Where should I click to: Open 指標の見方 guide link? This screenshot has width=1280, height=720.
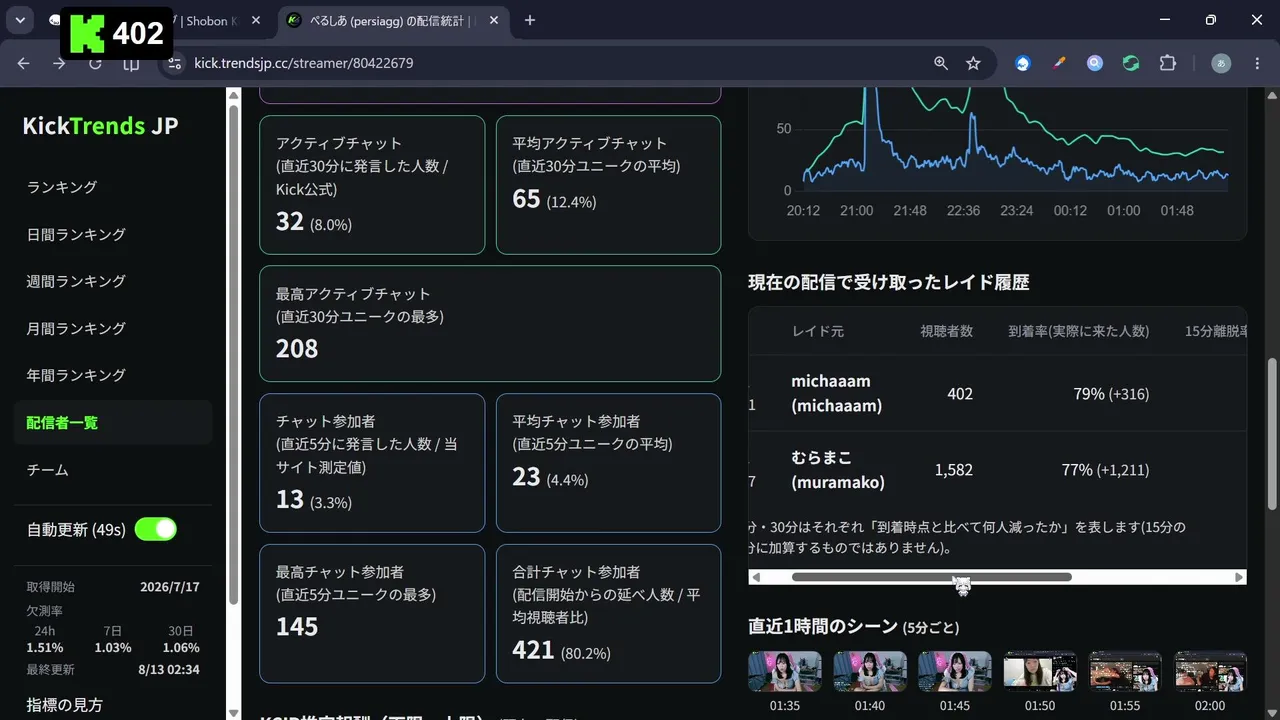tap(65, 705)
